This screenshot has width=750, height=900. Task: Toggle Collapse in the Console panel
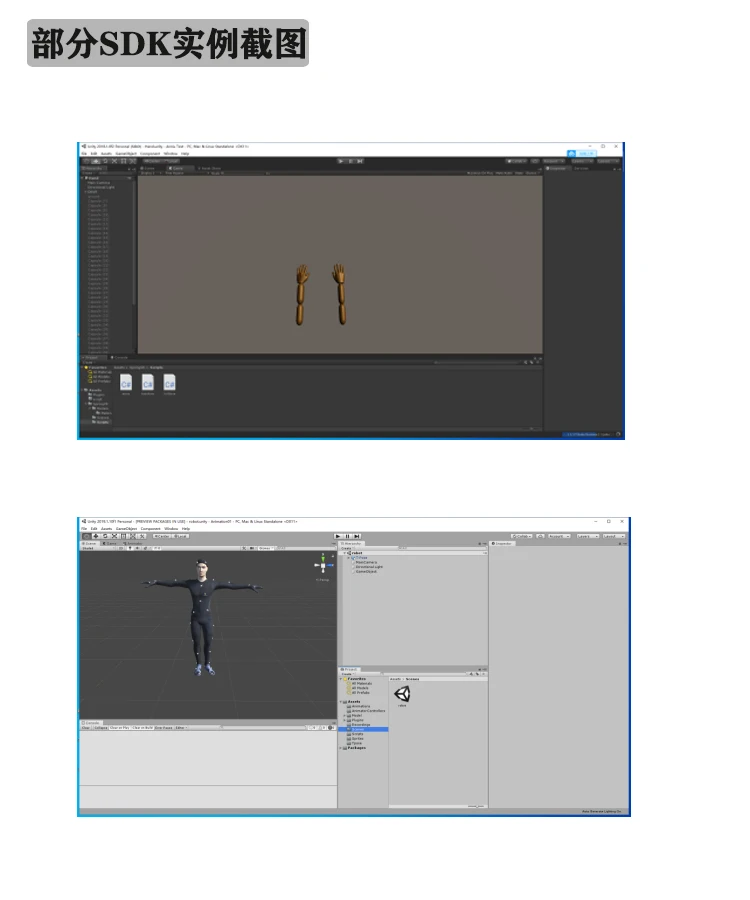point(101,727)
